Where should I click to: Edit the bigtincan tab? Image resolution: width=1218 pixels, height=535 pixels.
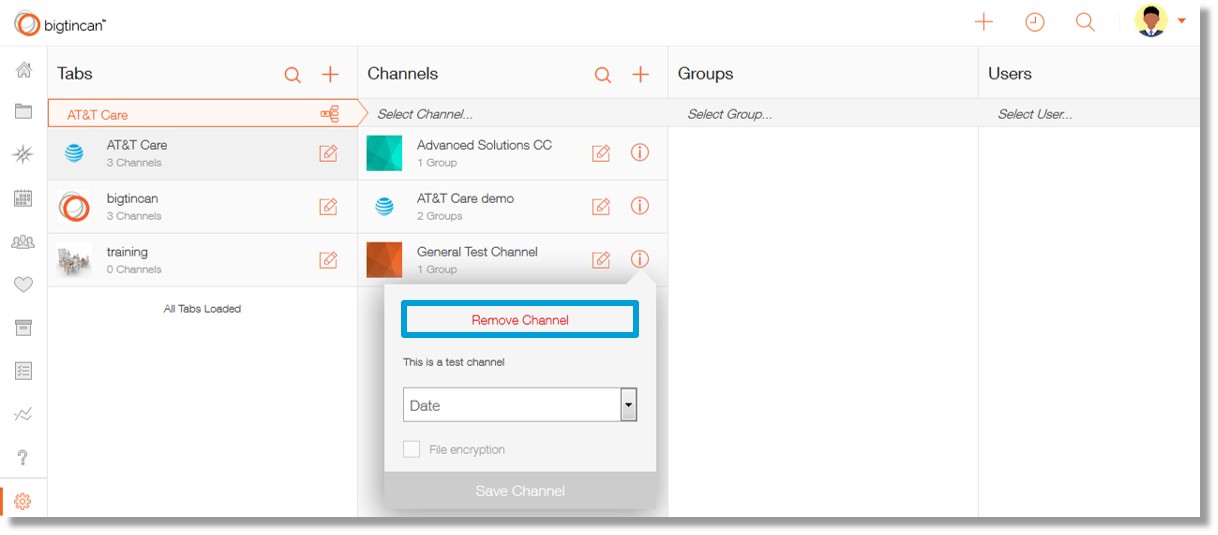click(x=328, y=206)
